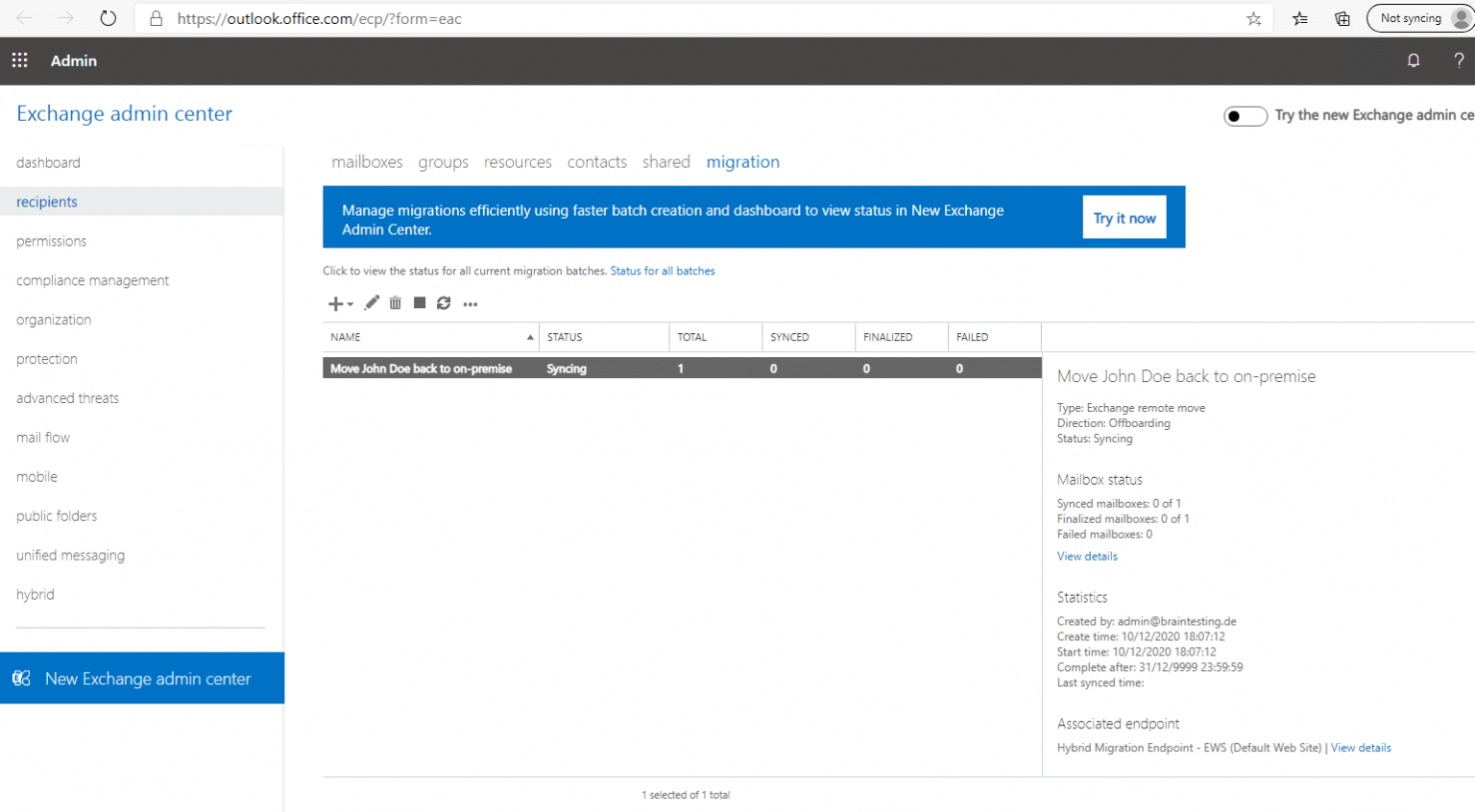This screenshot has width=1475, height=812.
Task: Refresh the migration list
Action: point(444,303)
